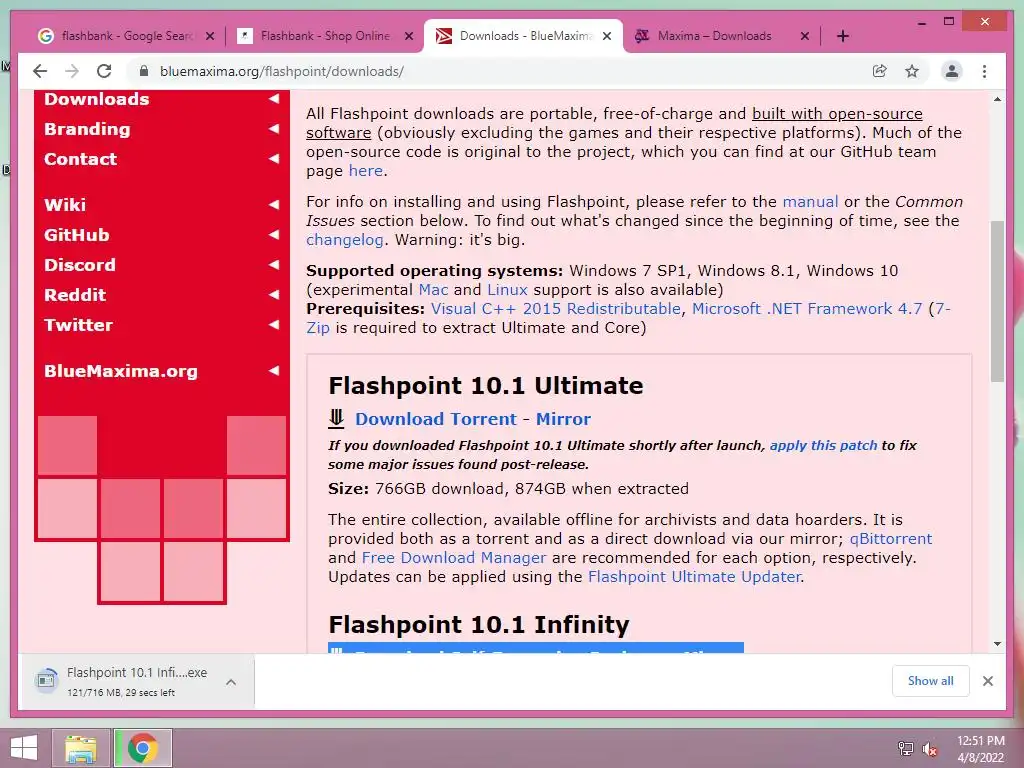Open Visual C++ 2015 Redistributable link
The width and height of the screenshot is (1024, 768).
click(556, 309)
